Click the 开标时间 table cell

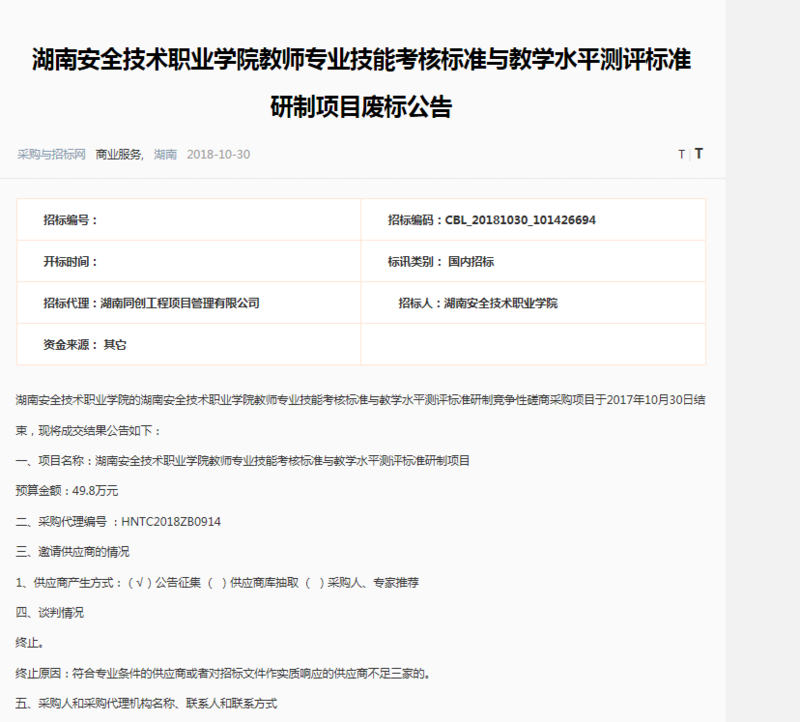(x=189, y=261)
